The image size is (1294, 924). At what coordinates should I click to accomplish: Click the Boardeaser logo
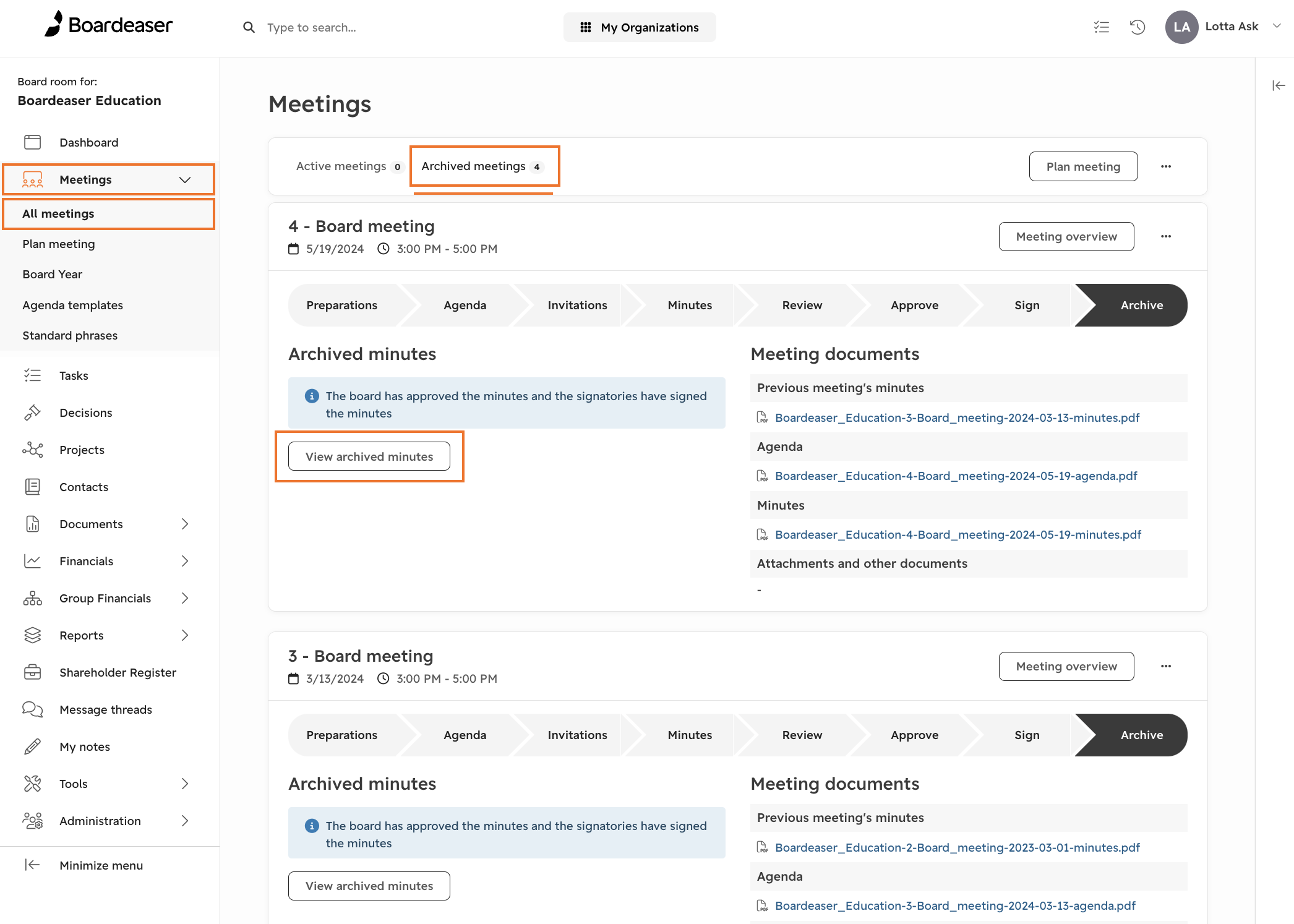click(x=109, y=24)
